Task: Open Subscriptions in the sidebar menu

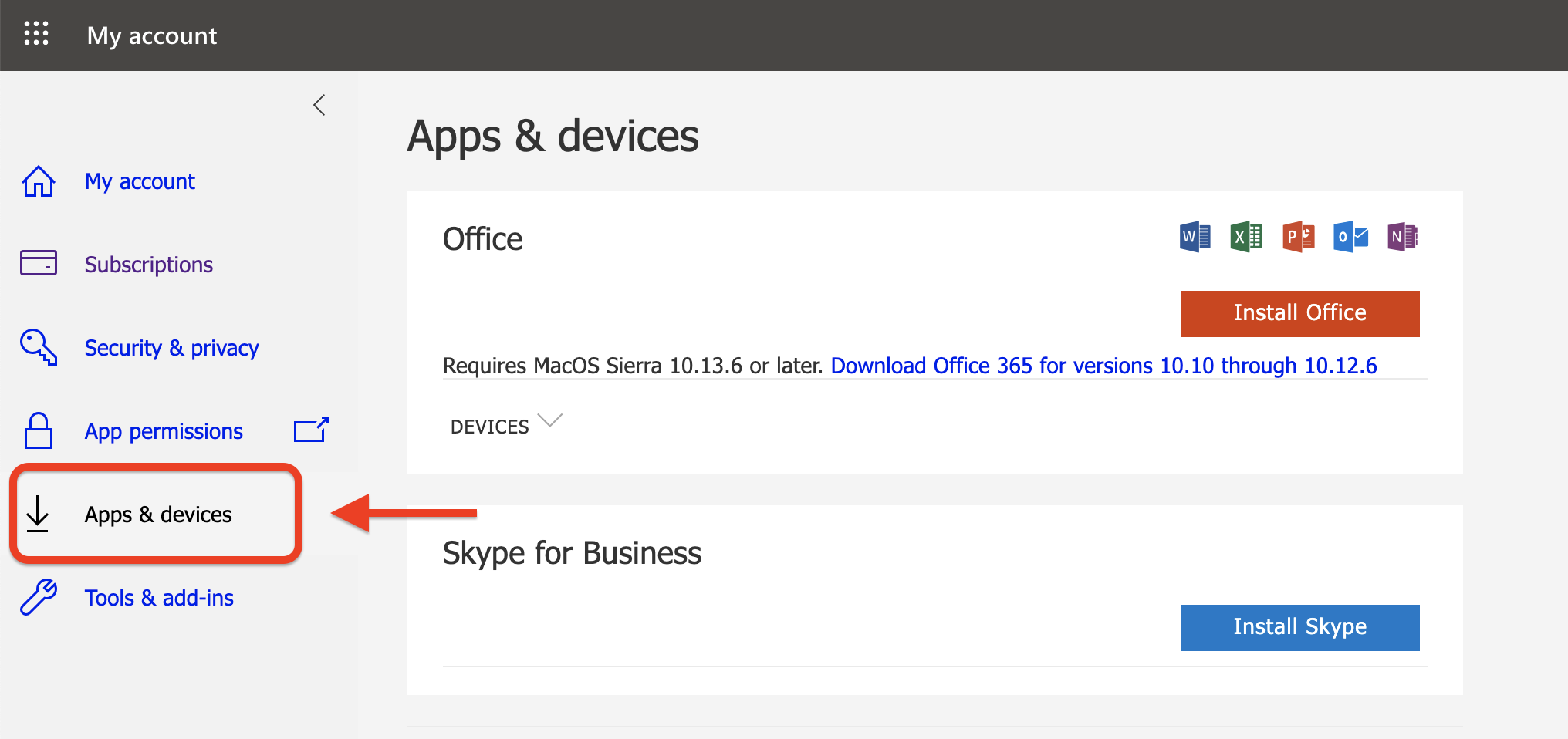Action: pyautogui.click(x=148, y=265)
